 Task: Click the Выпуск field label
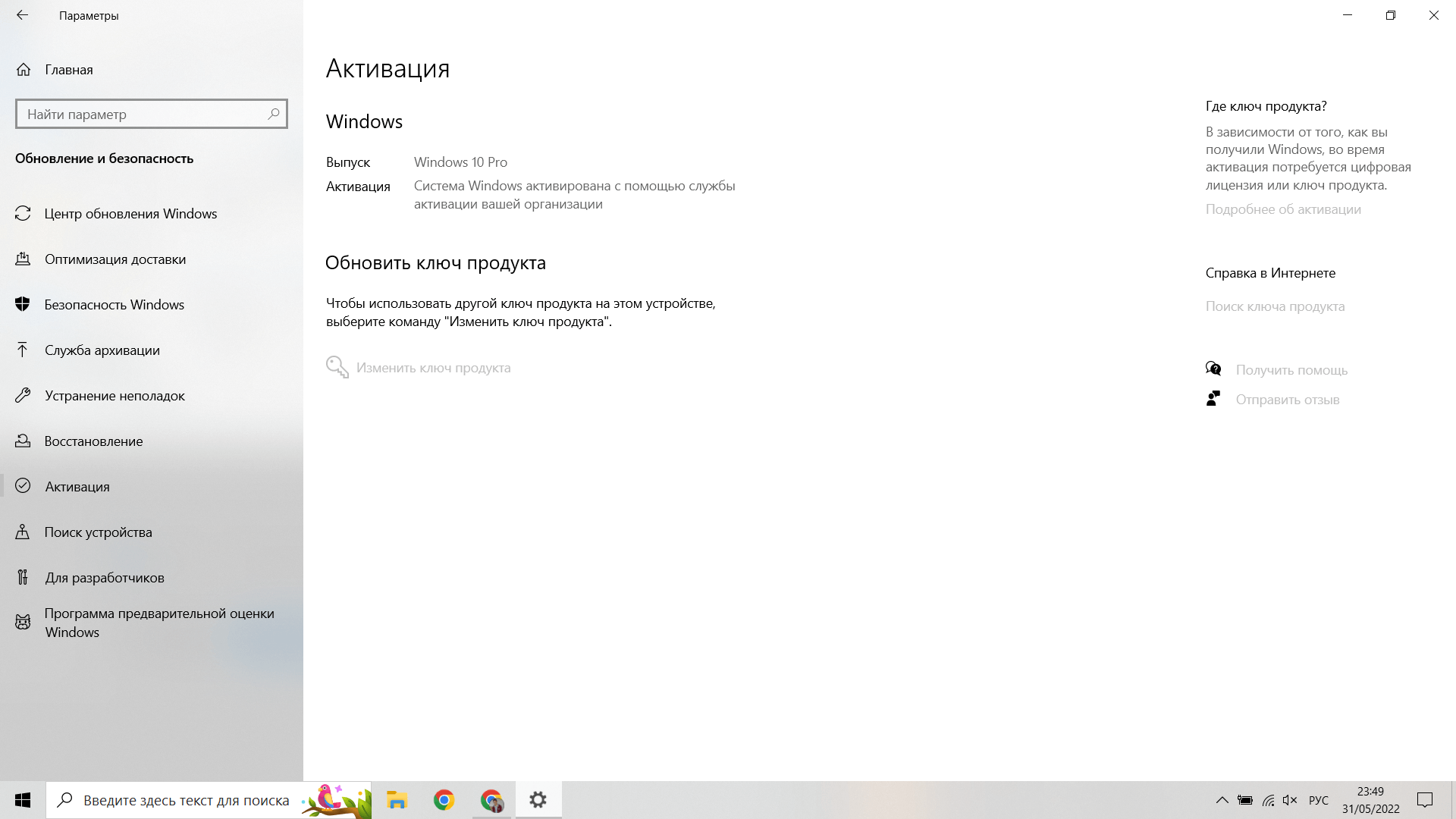coord(348,162)
